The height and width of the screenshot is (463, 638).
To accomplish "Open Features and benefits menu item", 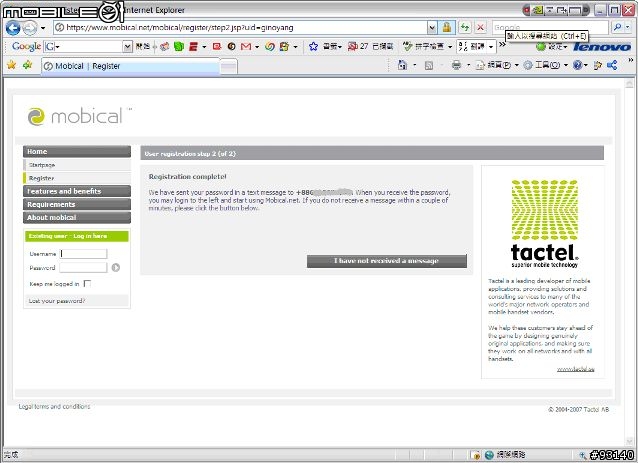I will (x=77, y=191).
